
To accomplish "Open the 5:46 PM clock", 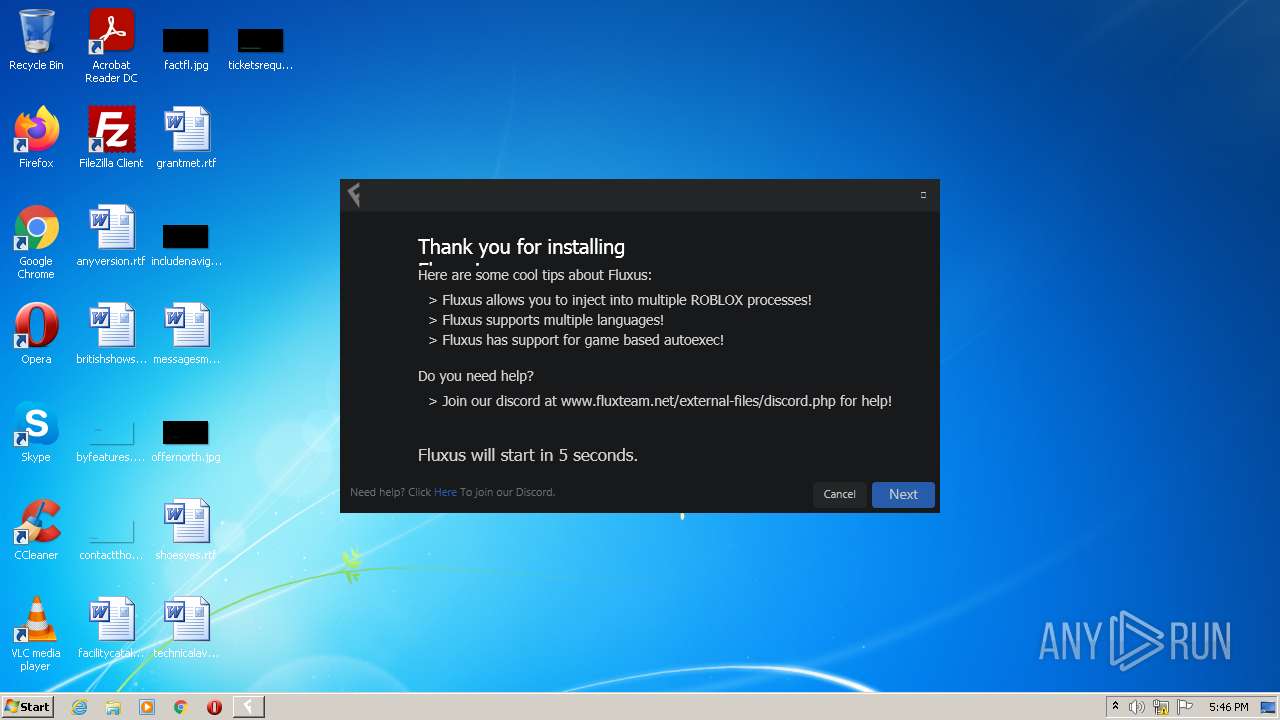I will tap(1228, 707).
